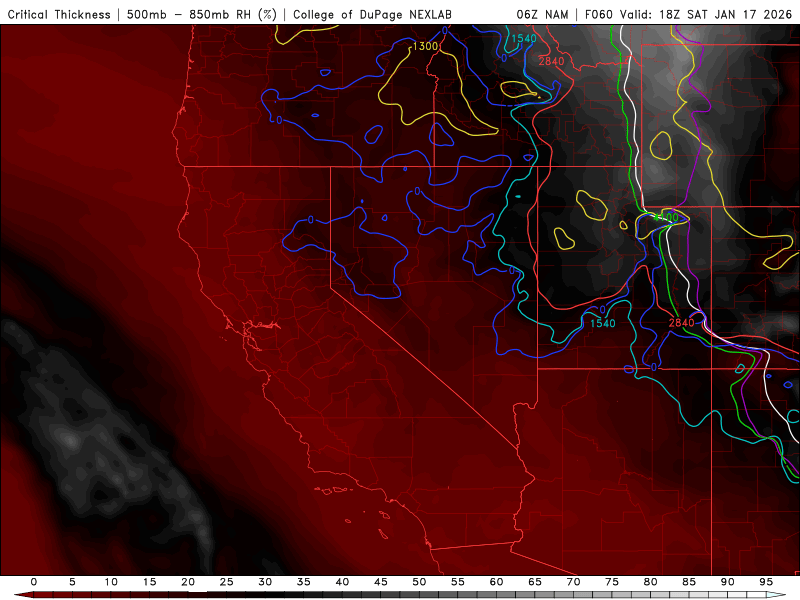The width and height of the screenshot is (800, 600).
Task: Select the color scale label 10
Action: click(x=111, y=582)
